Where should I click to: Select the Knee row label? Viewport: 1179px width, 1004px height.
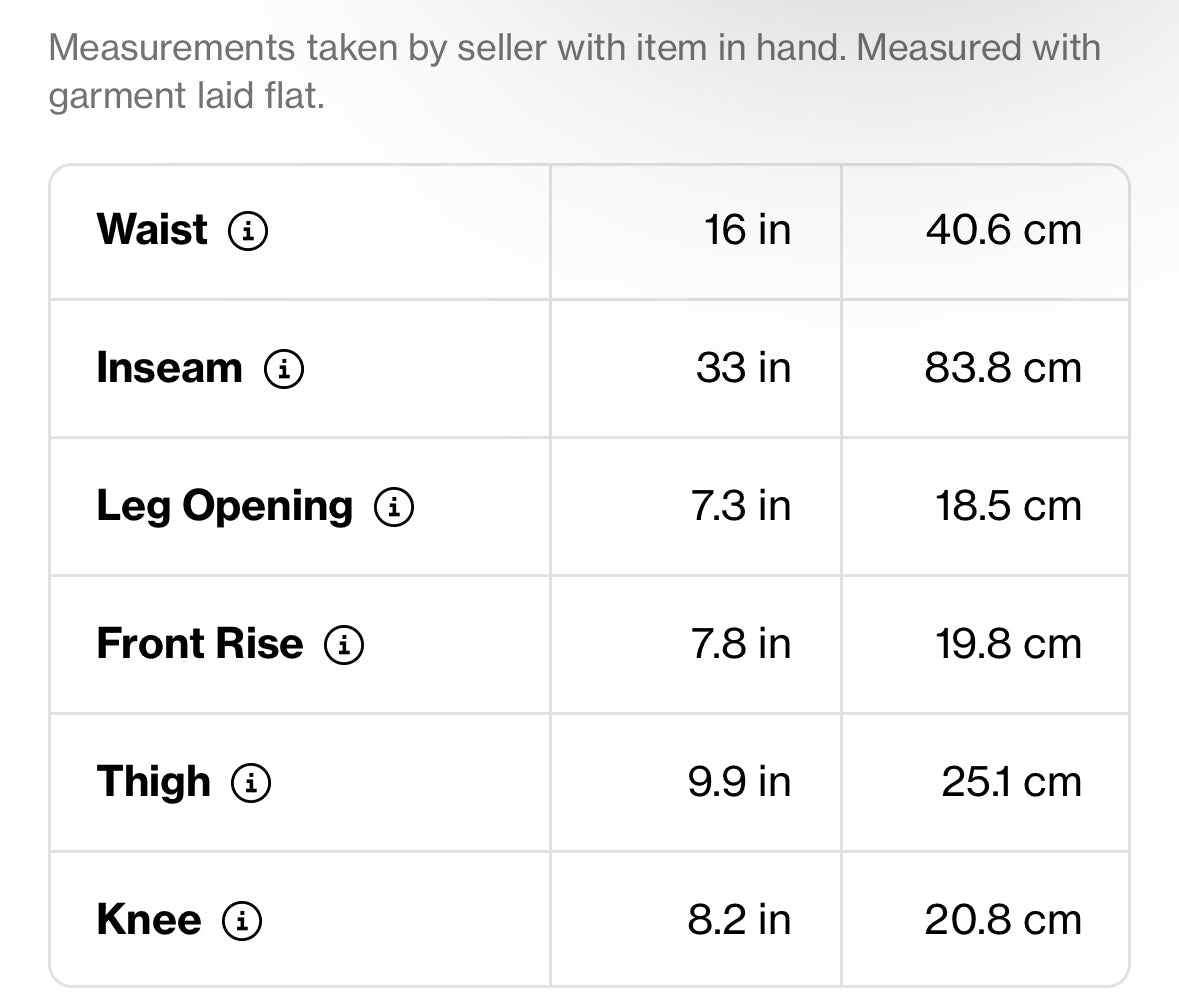click(x=149, y=920)
